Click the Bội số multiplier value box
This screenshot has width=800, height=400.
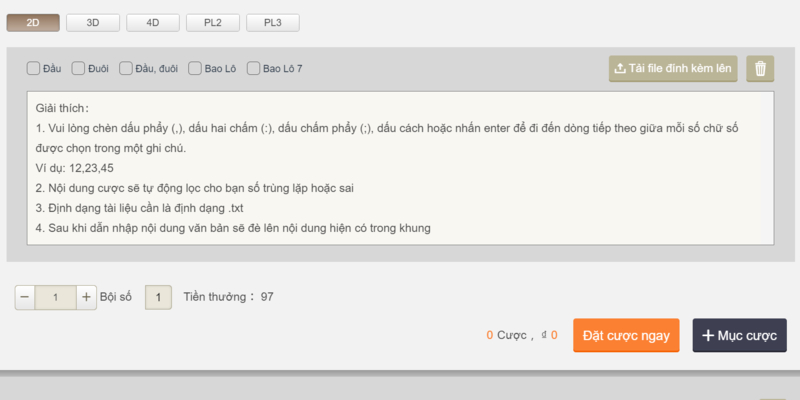click(159, 297)
